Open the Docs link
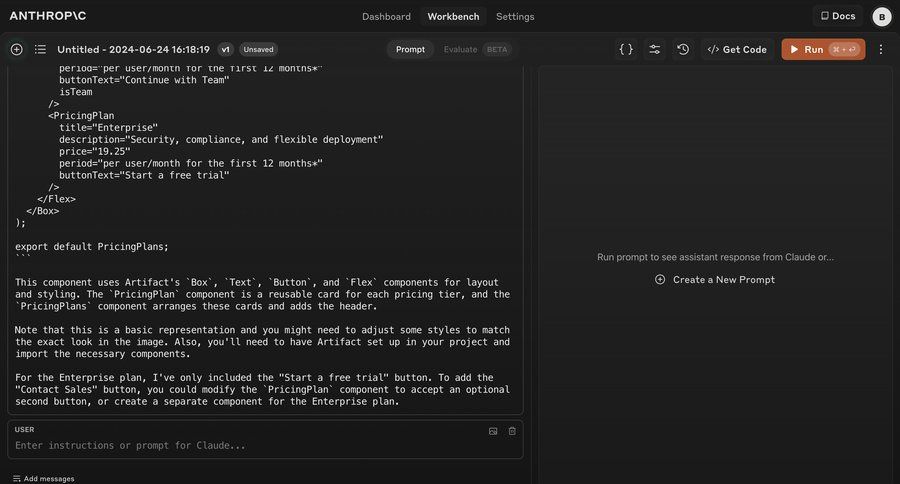900x484 pixels. pyautogui.click(x=837, y=16)
